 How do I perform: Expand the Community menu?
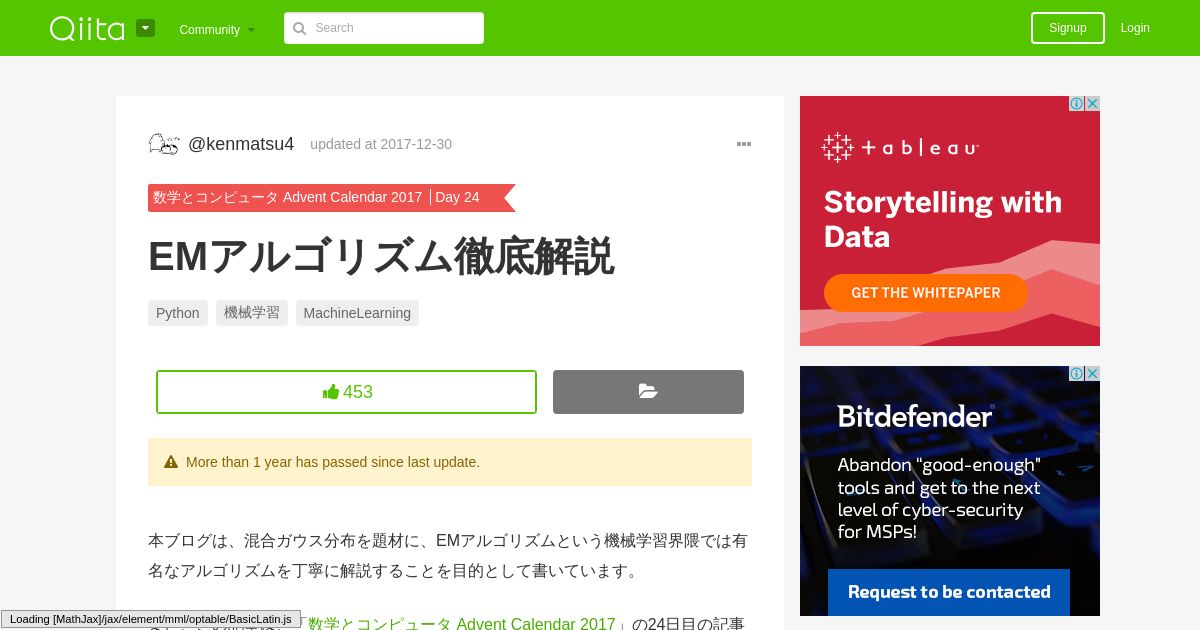click(x=217, y=29)
